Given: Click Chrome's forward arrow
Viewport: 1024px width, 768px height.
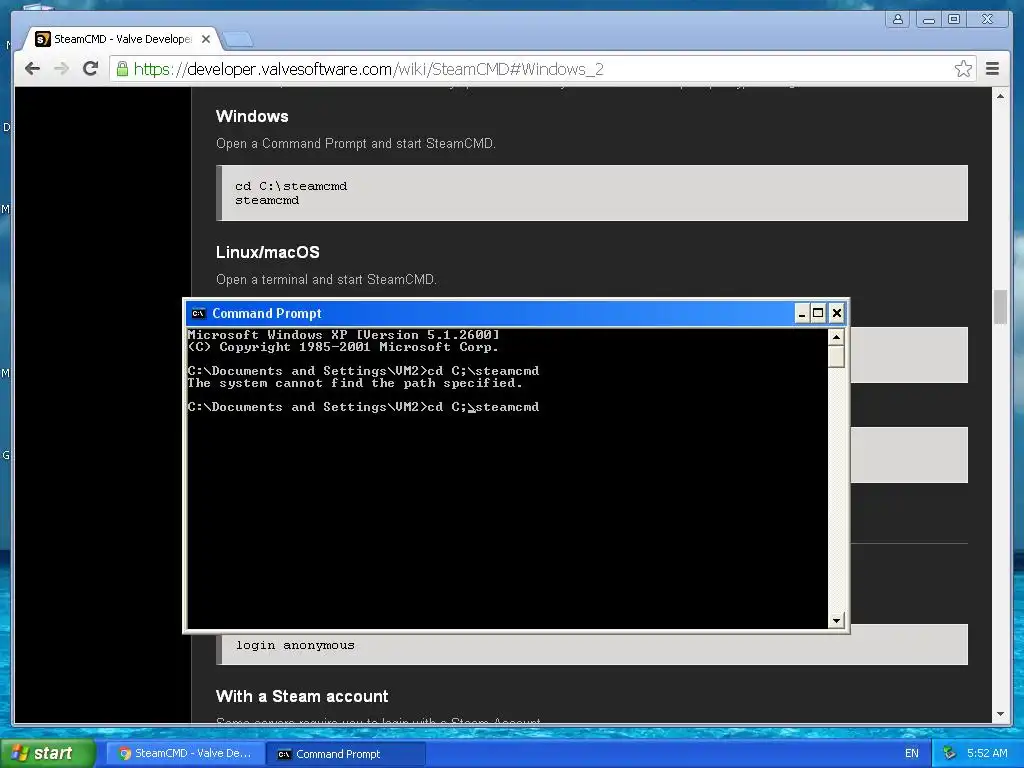Looking at the screenshot, I should pyautogui.click(x=61, y=69).
